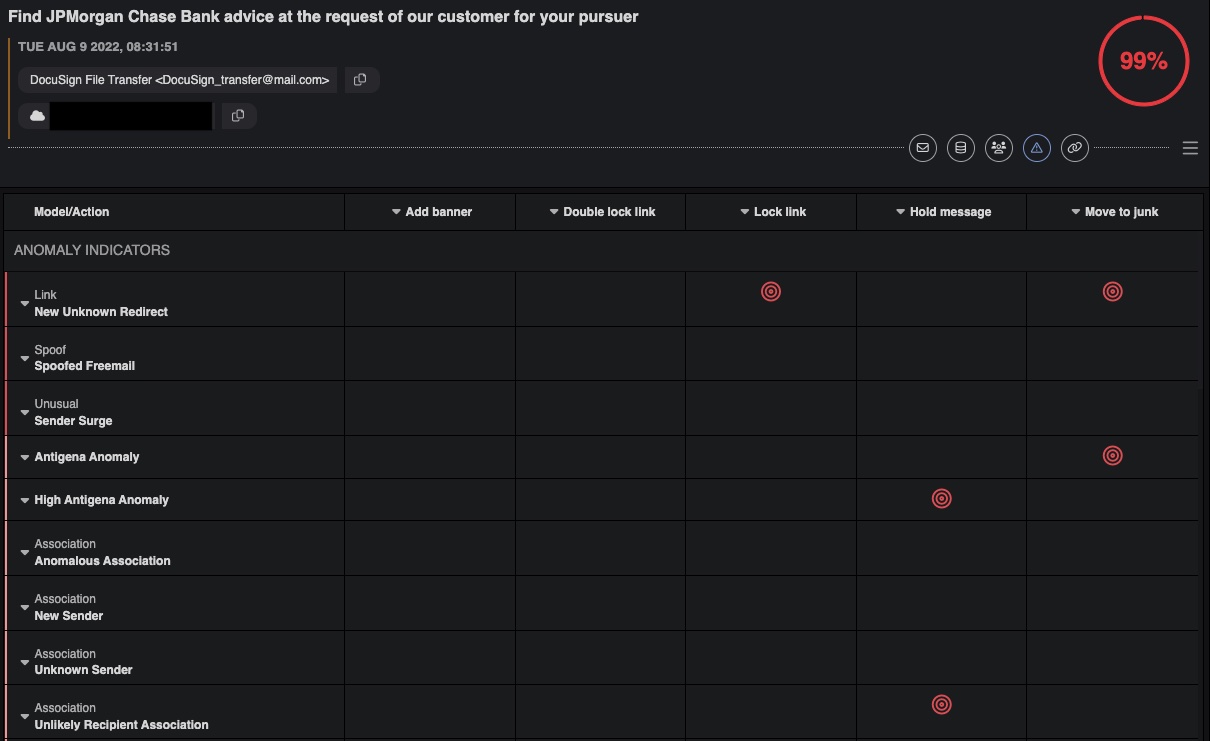
Task: Open the hamburger menu icon
Action: click(x=1190, y=148)
